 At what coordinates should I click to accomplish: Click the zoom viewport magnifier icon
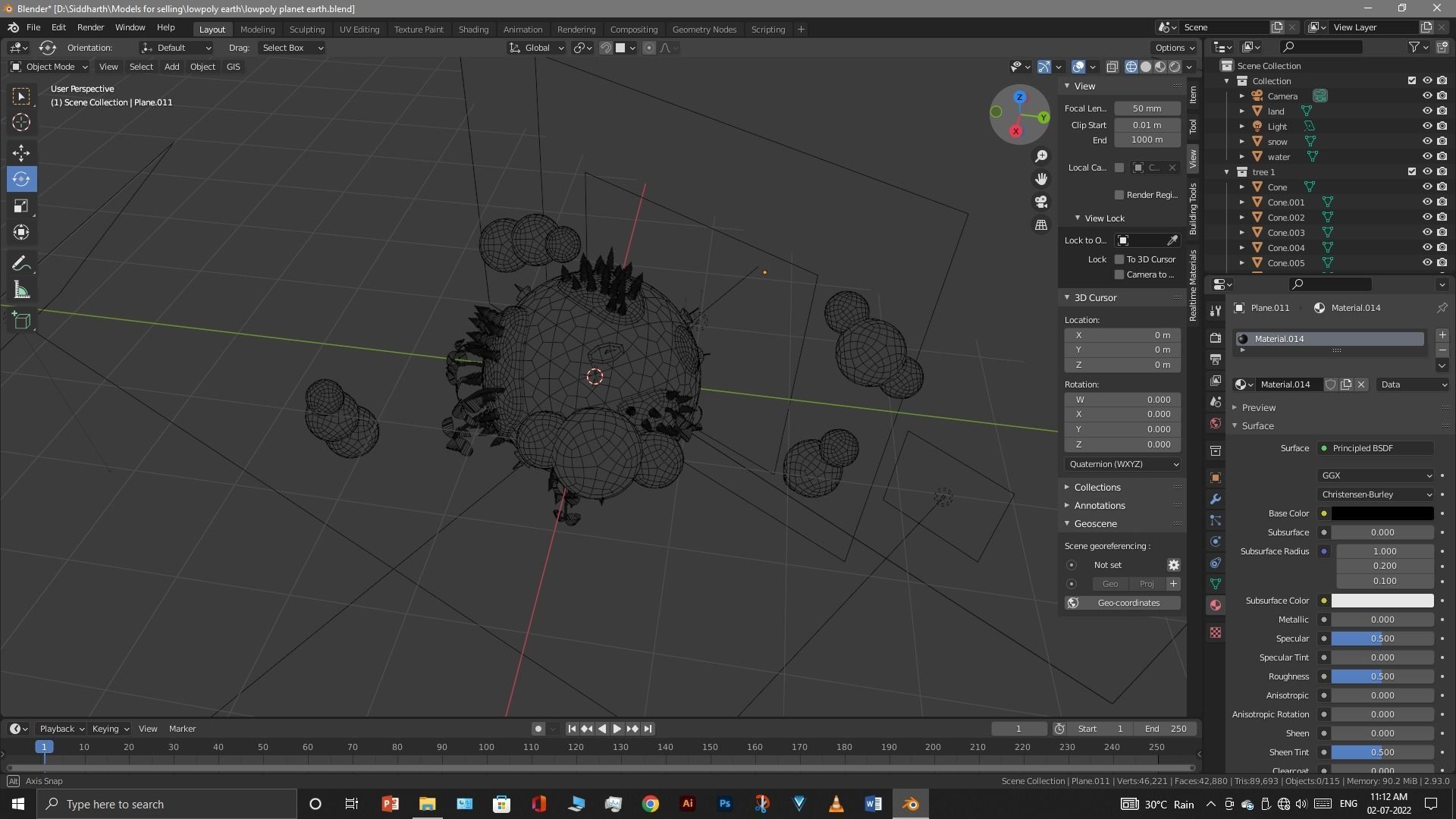pos(1042,156)
